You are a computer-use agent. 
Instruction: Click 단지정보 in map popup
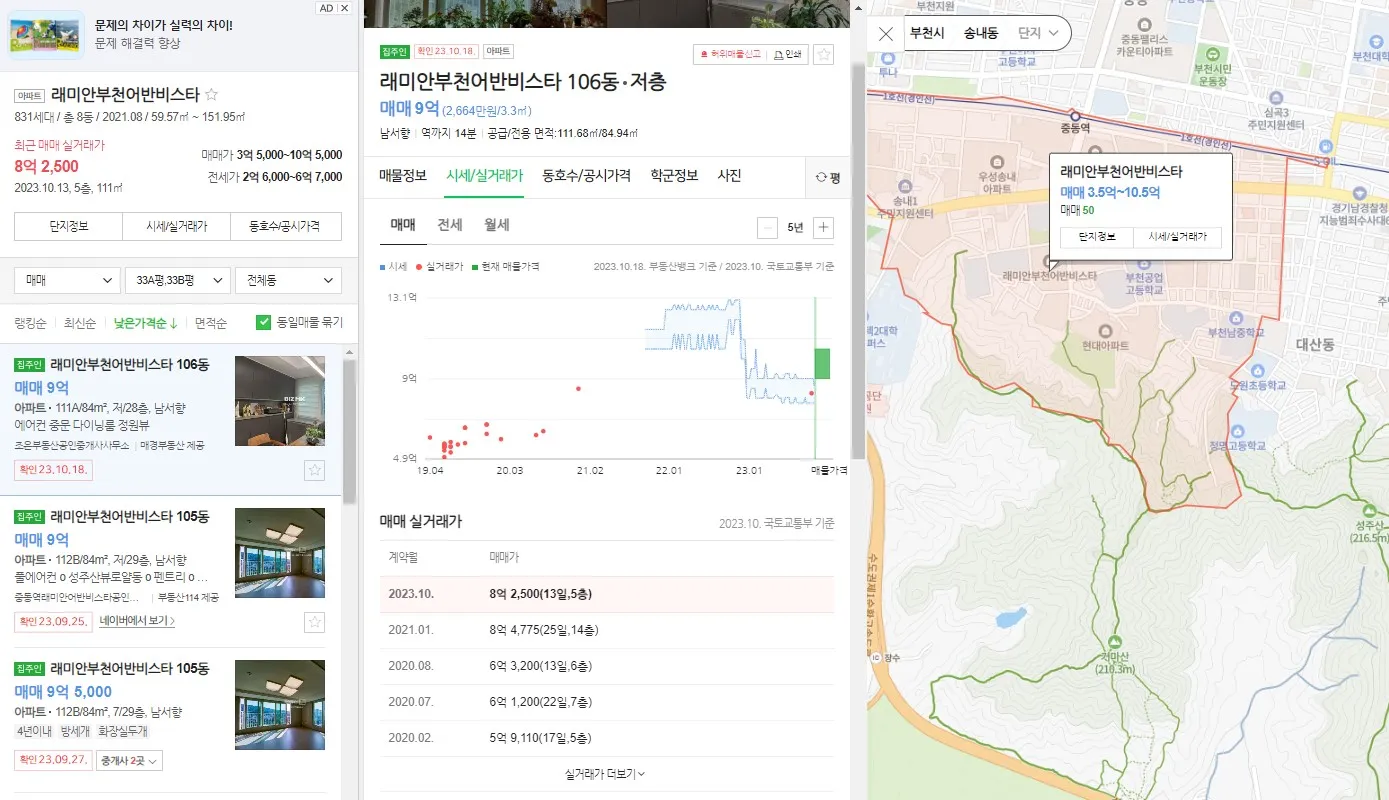[1096, 238]
